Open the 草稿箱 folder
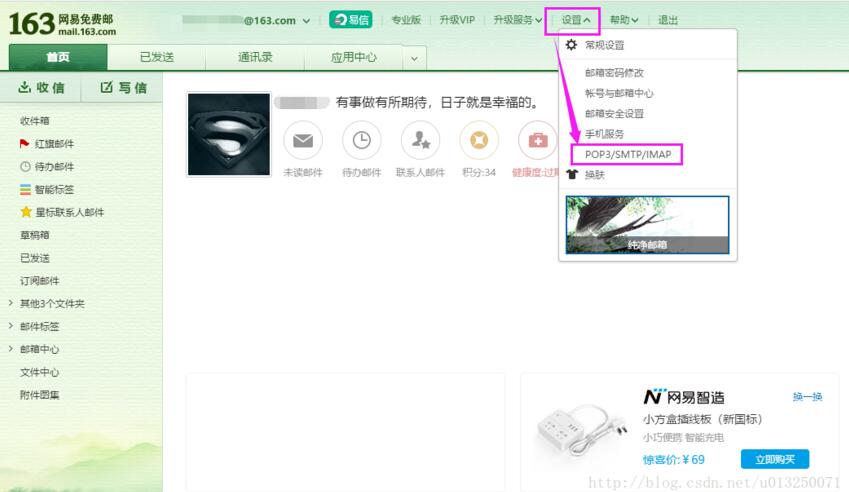The image size is (849, 492). pos(35,235)
